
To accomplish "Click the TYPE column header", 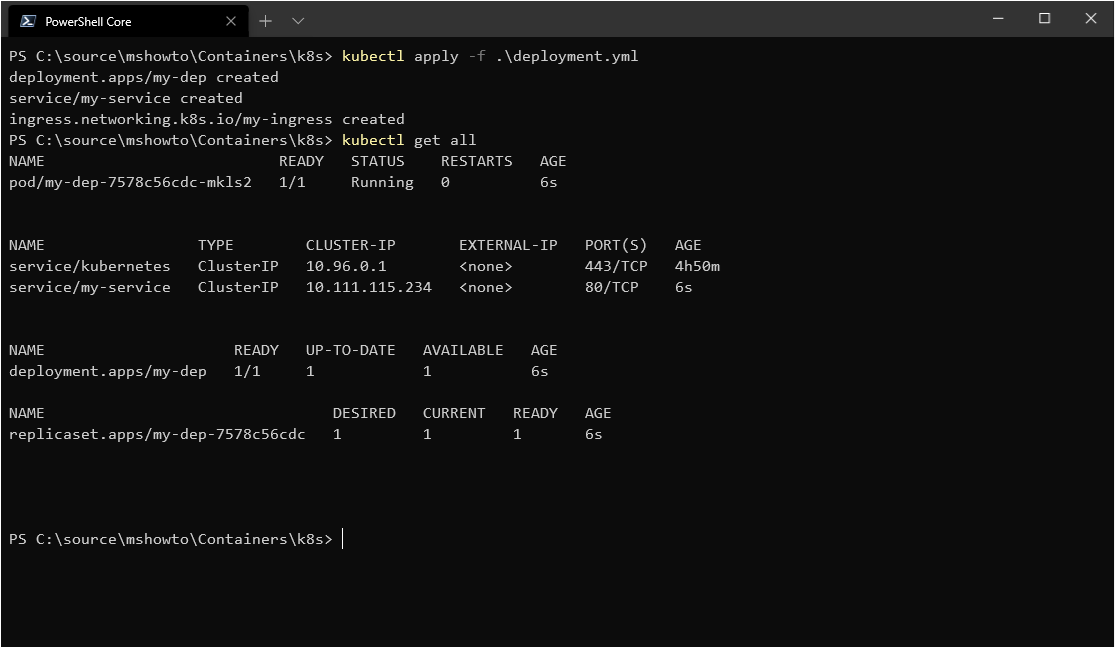I will pos(215,245).
